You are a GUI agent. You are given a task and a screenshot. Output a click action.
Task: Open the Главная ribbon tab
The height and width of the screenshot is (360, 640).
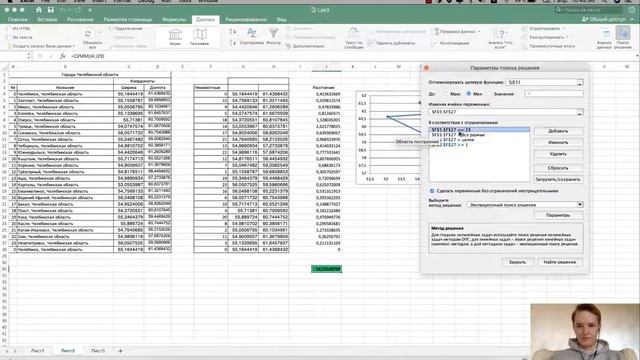coord(18,19)
